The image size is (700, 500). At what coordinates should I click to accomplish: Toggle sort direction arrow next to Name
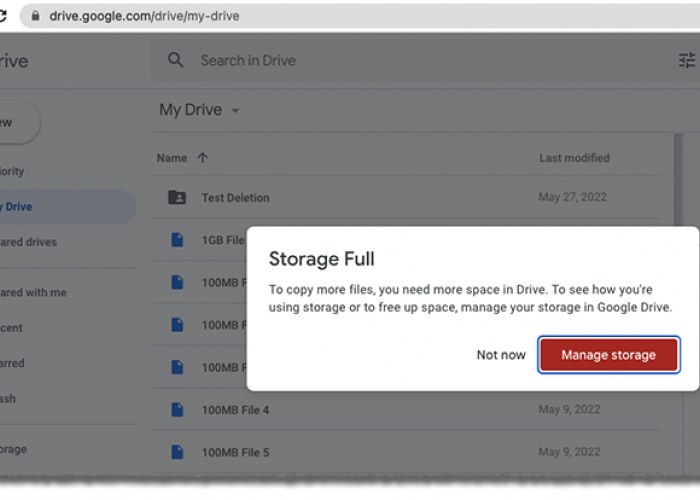click(203, 158)
